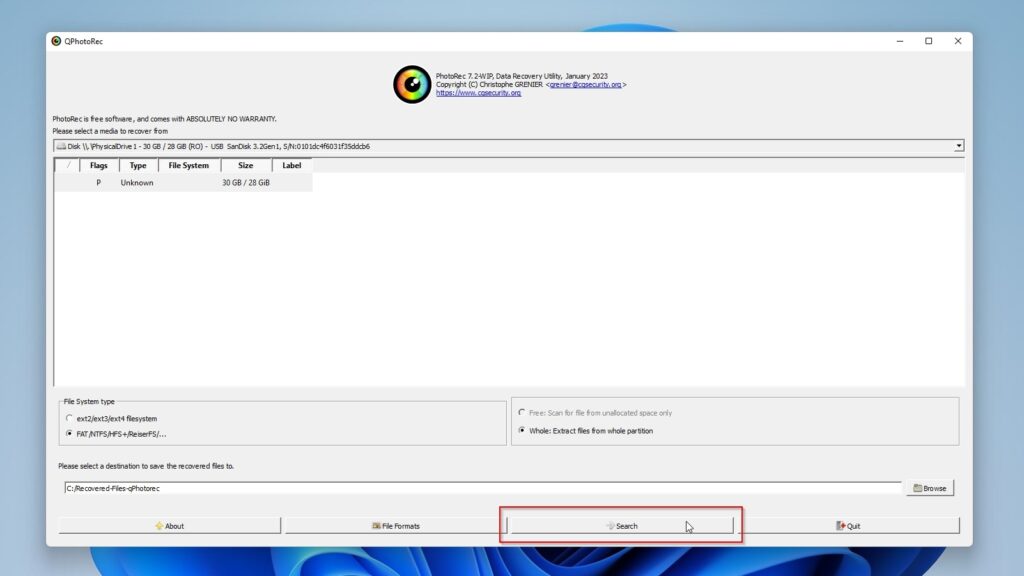This screenshot has width=1024, height=576.
Task: Click the icon on File Formats button
Action: 376,526
